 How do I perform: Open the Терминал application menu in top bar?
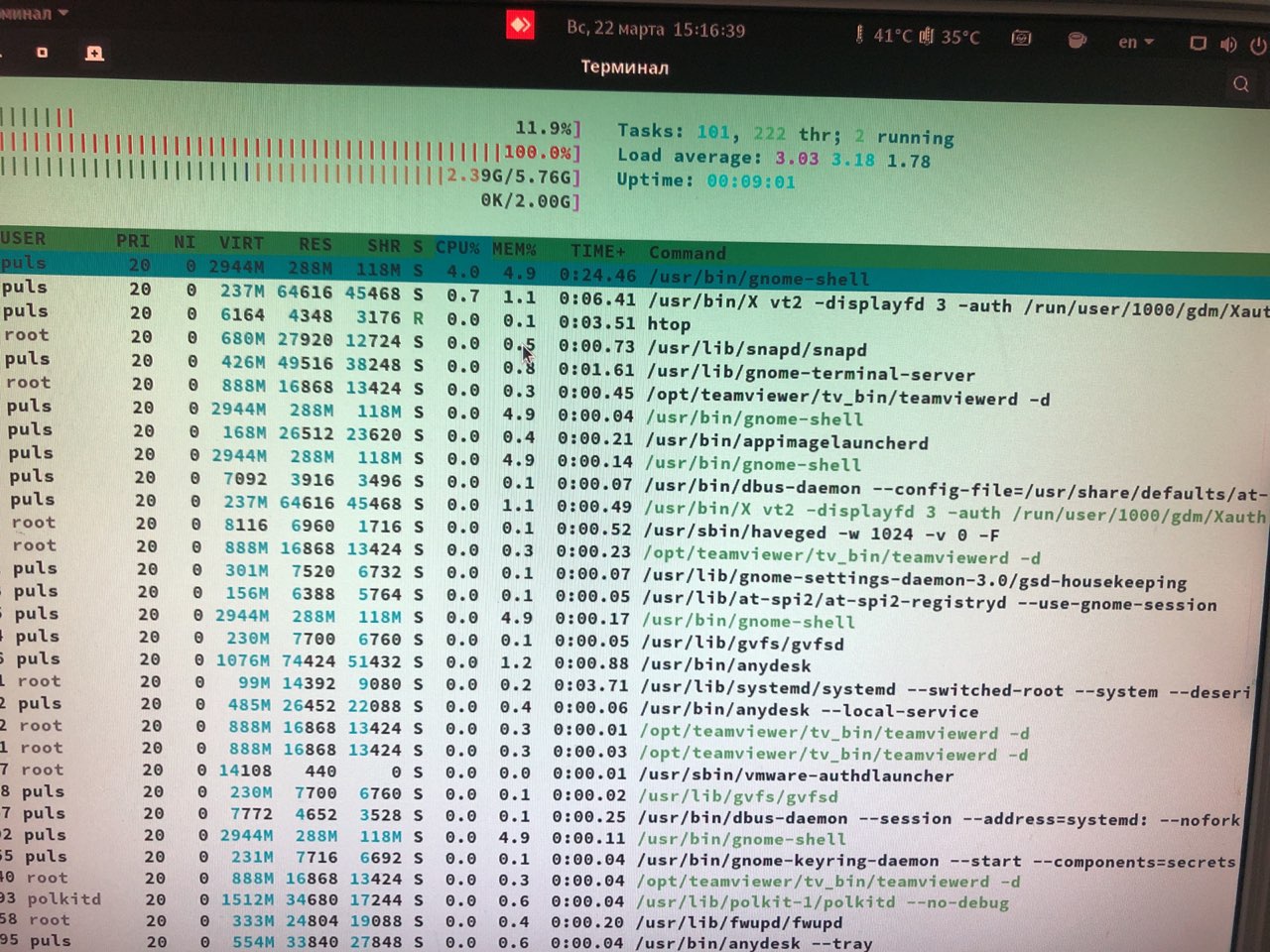point(35,13)
